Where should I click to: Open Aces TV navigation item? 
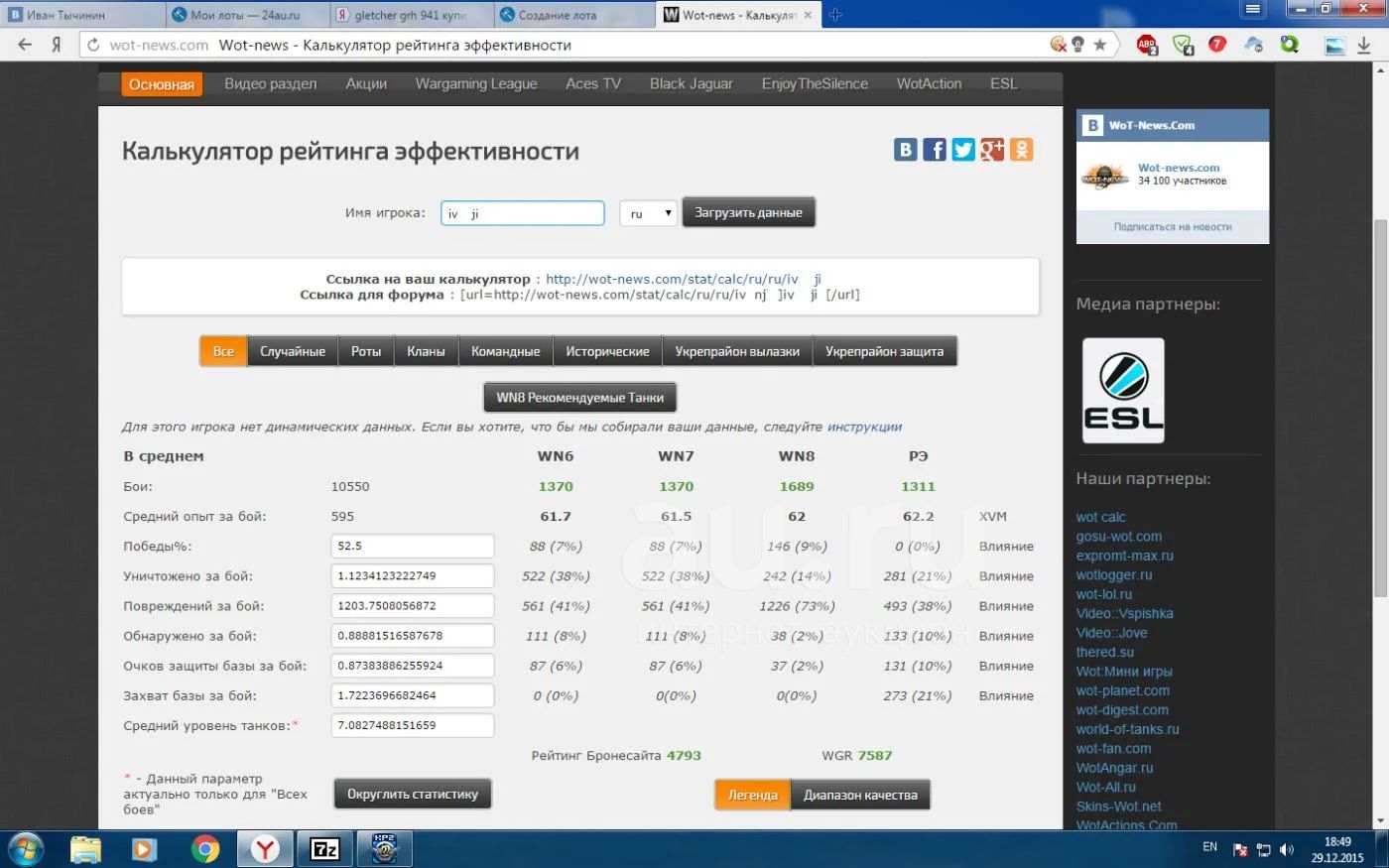[x=593, y=84]
